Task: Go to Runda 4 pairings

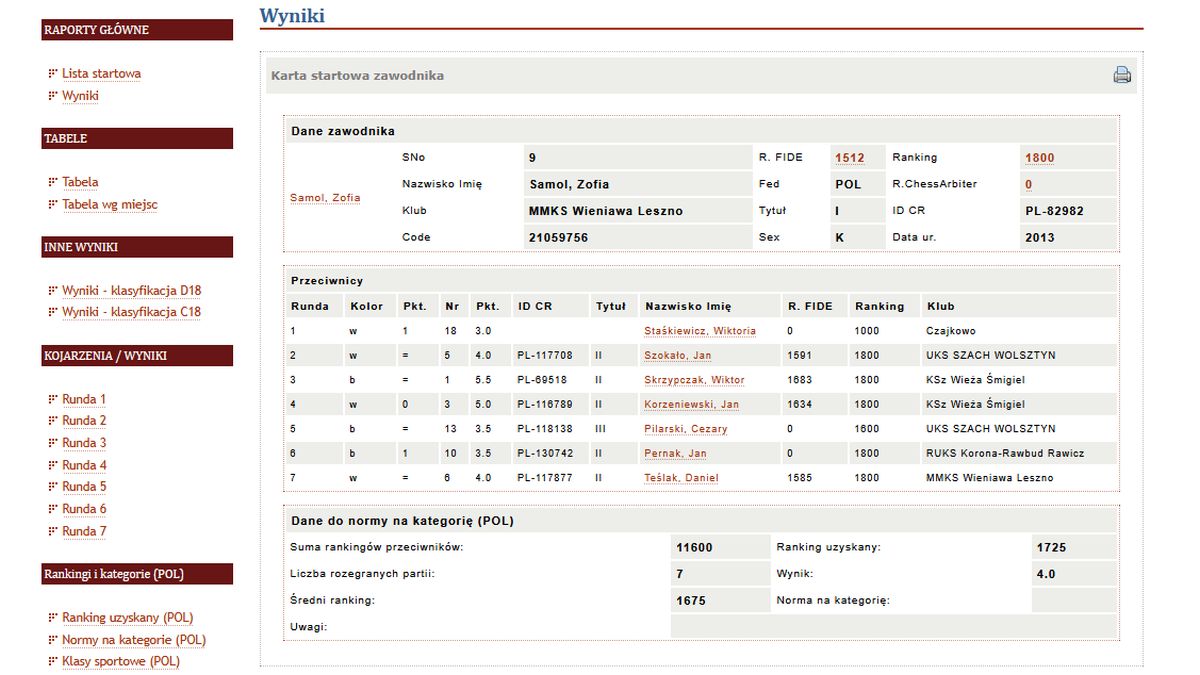Action: click(84, 465)
